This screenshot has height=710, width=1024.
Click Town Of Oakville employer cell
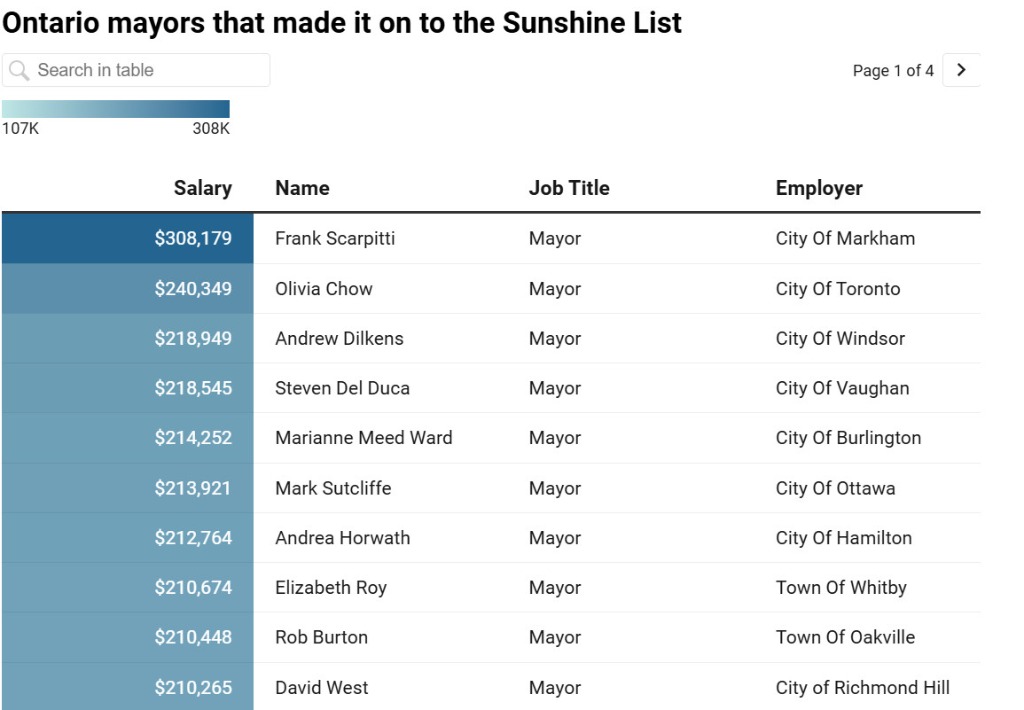(844, 637)
